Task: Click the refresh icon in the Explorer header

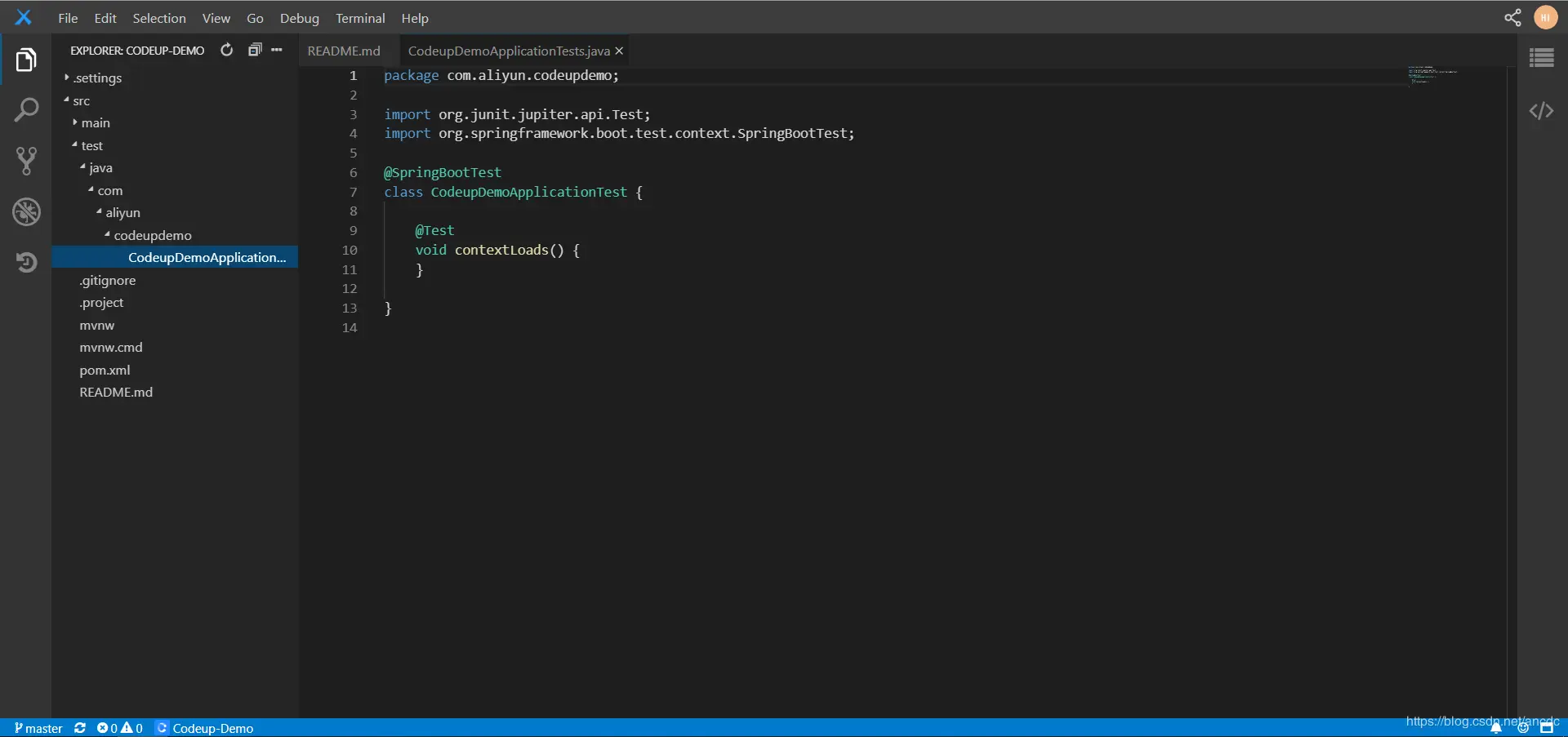Action: coord(226,49)
